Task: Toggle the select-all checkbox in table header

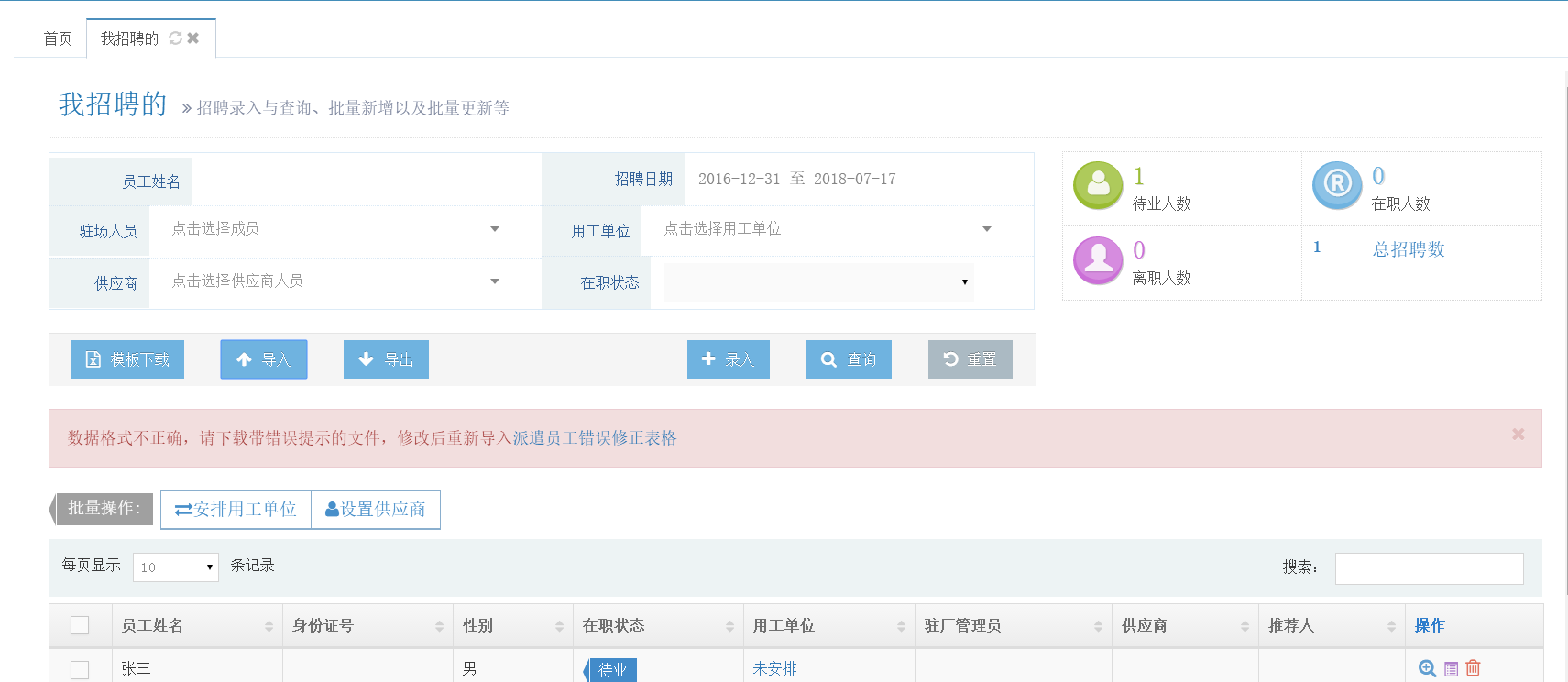Action: 80,625
